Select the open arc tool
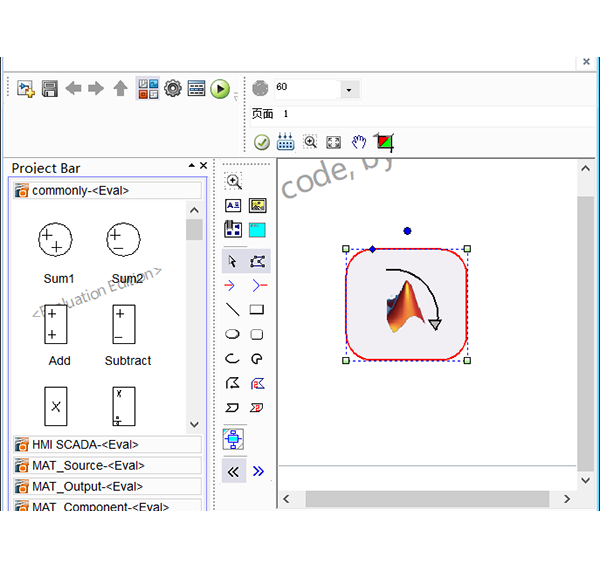This screenshot has height=564, width=600. (232, 359)
